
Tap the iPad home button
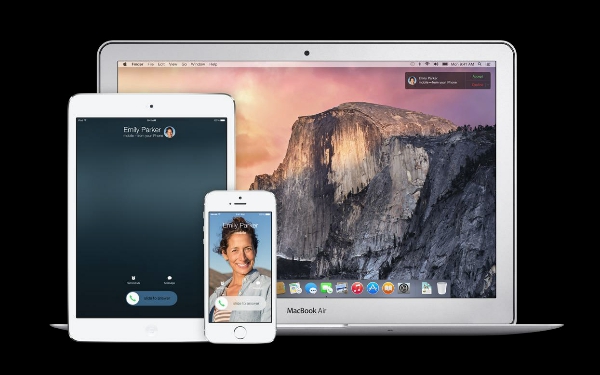[152, 330]
